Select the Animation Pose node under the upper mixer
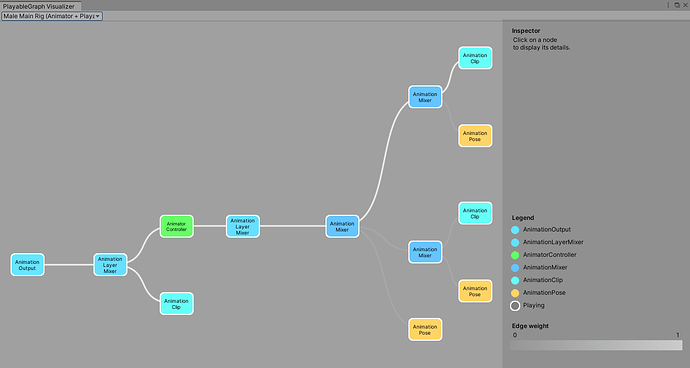 pos(475,136)
